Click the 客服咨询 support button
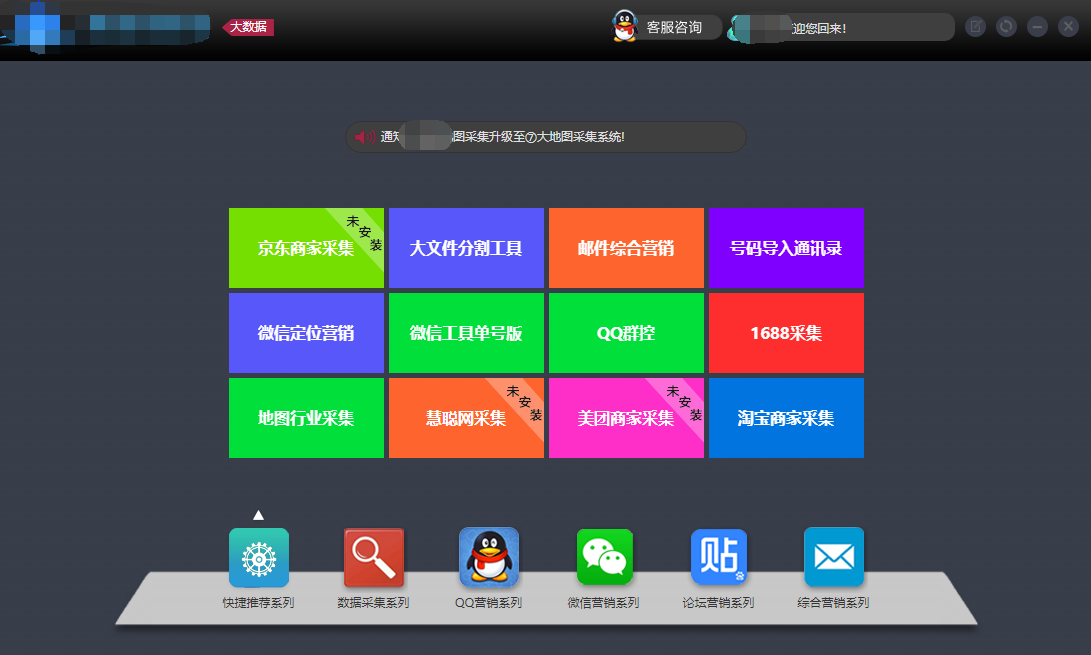Image resolution: width=1091 pixels, height=655 pixels. [667, 27]
